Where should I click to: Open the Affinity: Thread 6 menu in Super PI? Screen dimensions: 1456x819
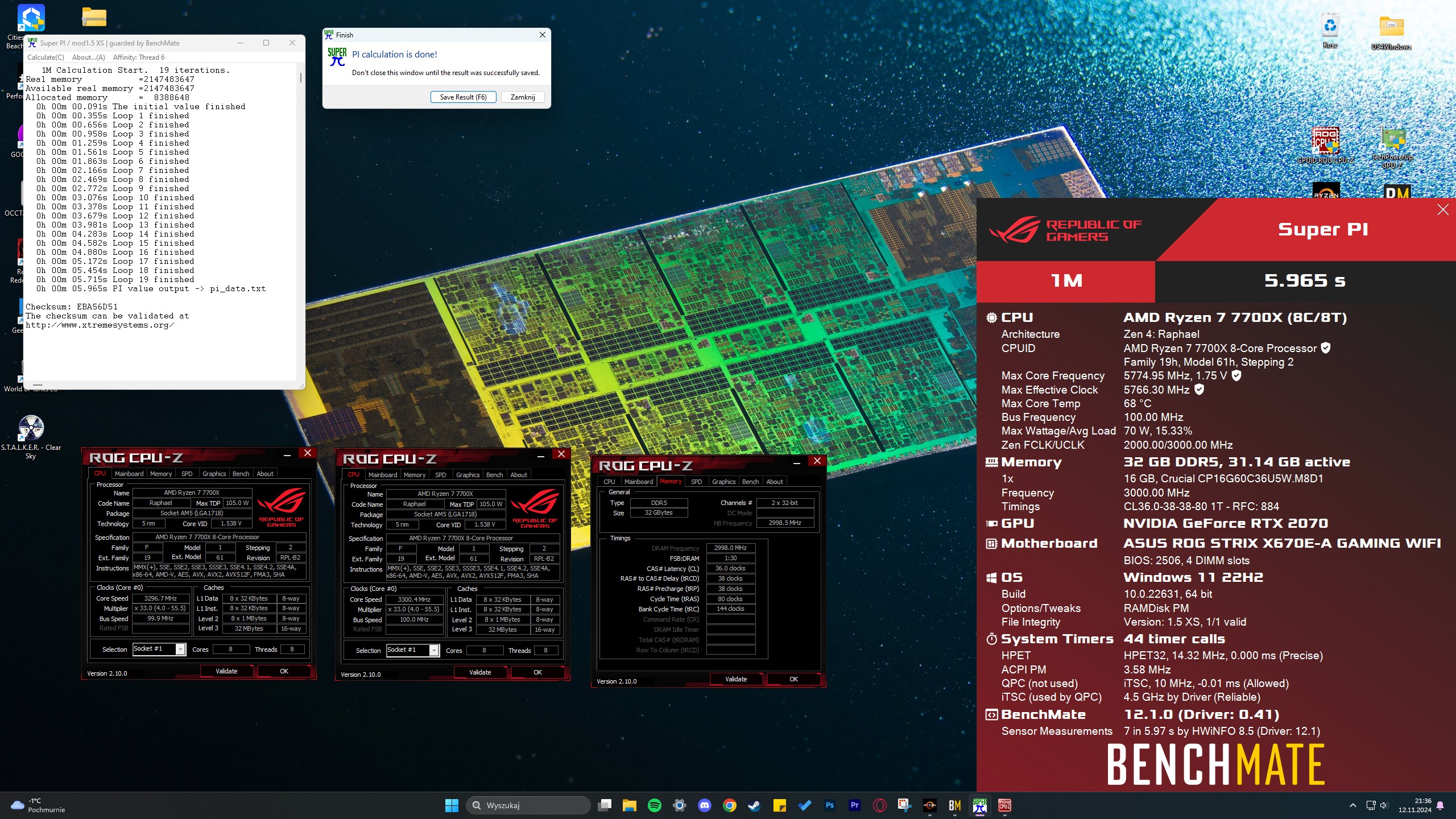139,57
